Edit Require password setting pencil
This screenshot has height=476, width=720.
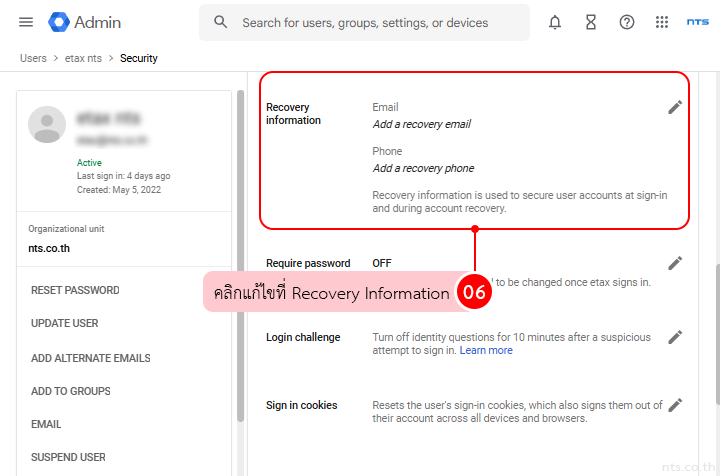675,263
